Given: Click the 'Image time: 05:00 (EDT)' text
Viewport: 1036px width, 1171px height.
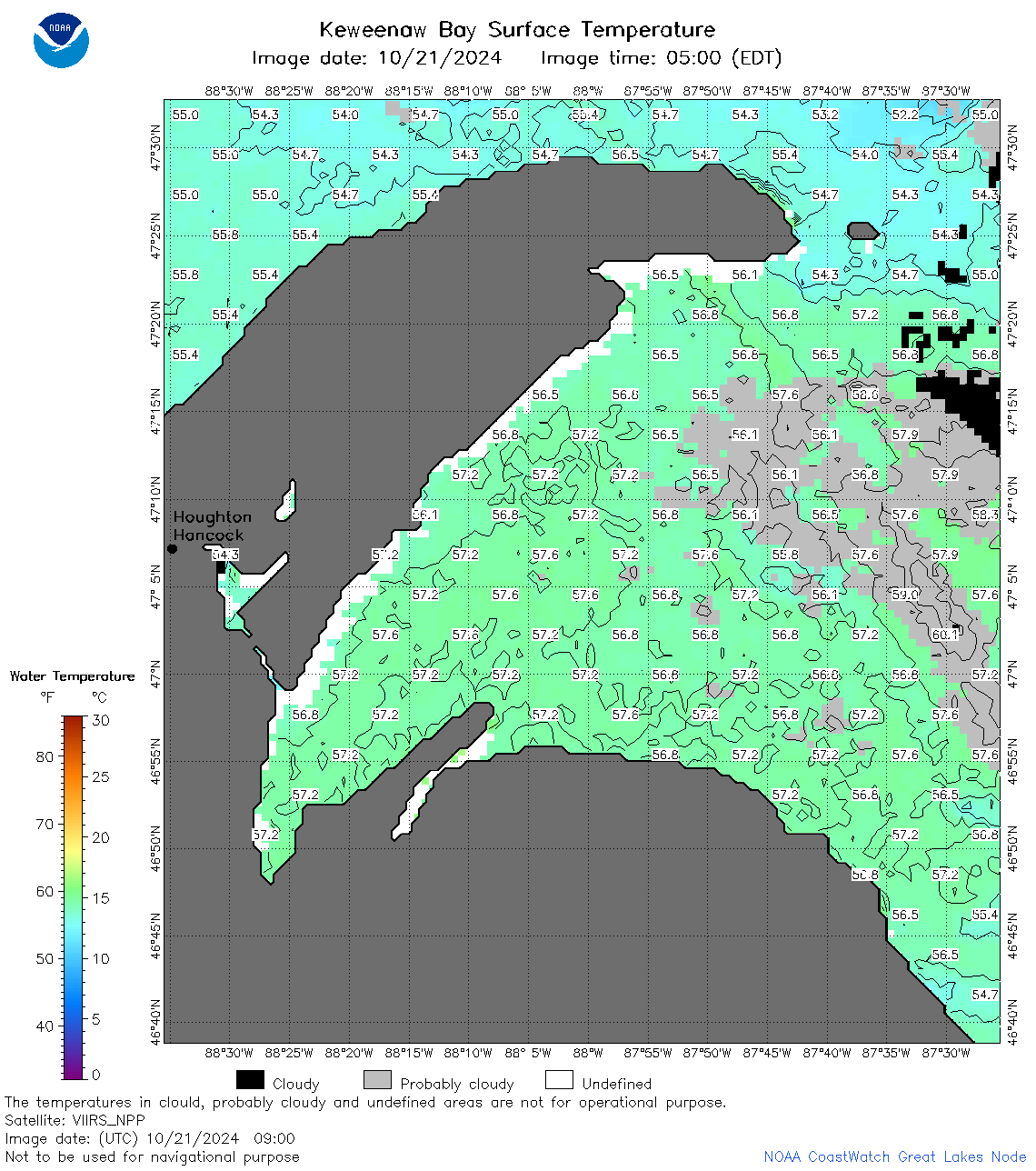Looking at the screenshot, I should pyautogui.click(x=661, y=58).
